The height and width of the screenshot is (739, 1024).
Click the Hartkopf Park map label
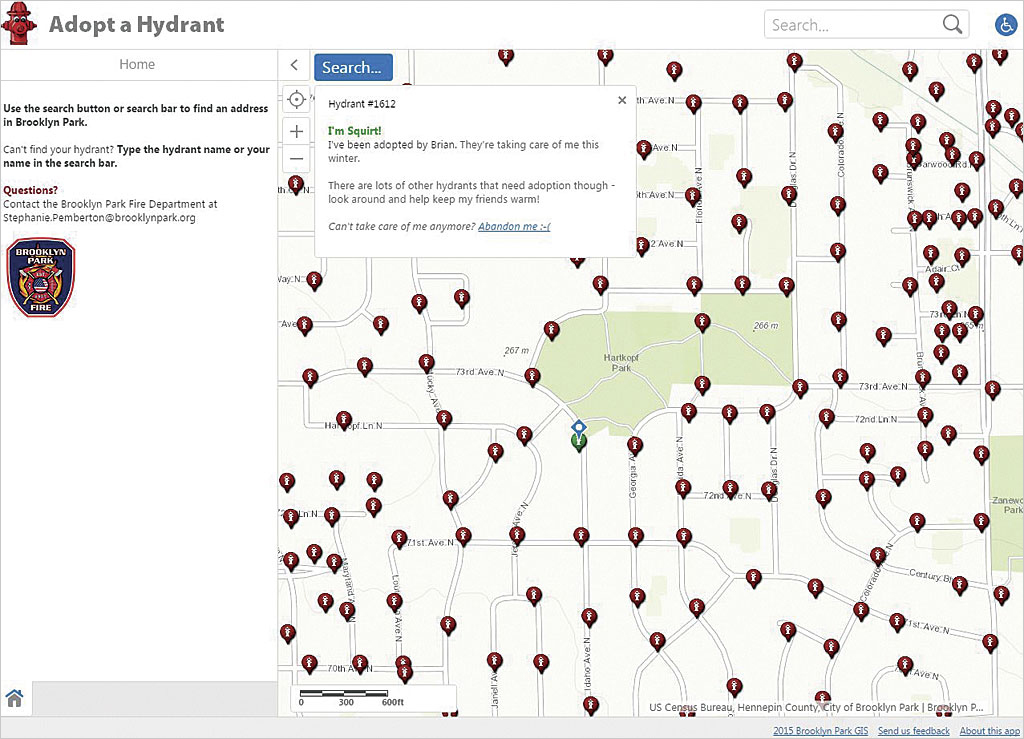[x=621, y=362]
